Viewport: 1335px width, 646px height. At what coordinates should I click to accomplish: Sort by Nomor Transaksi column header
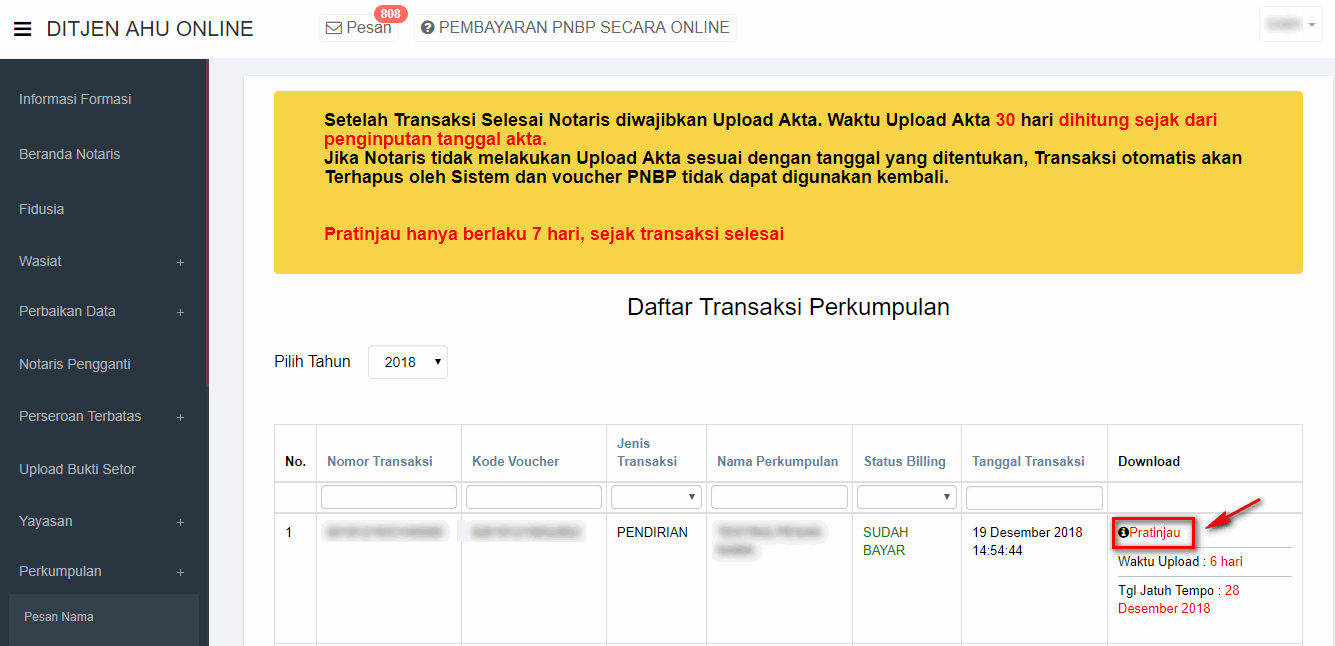379,461
